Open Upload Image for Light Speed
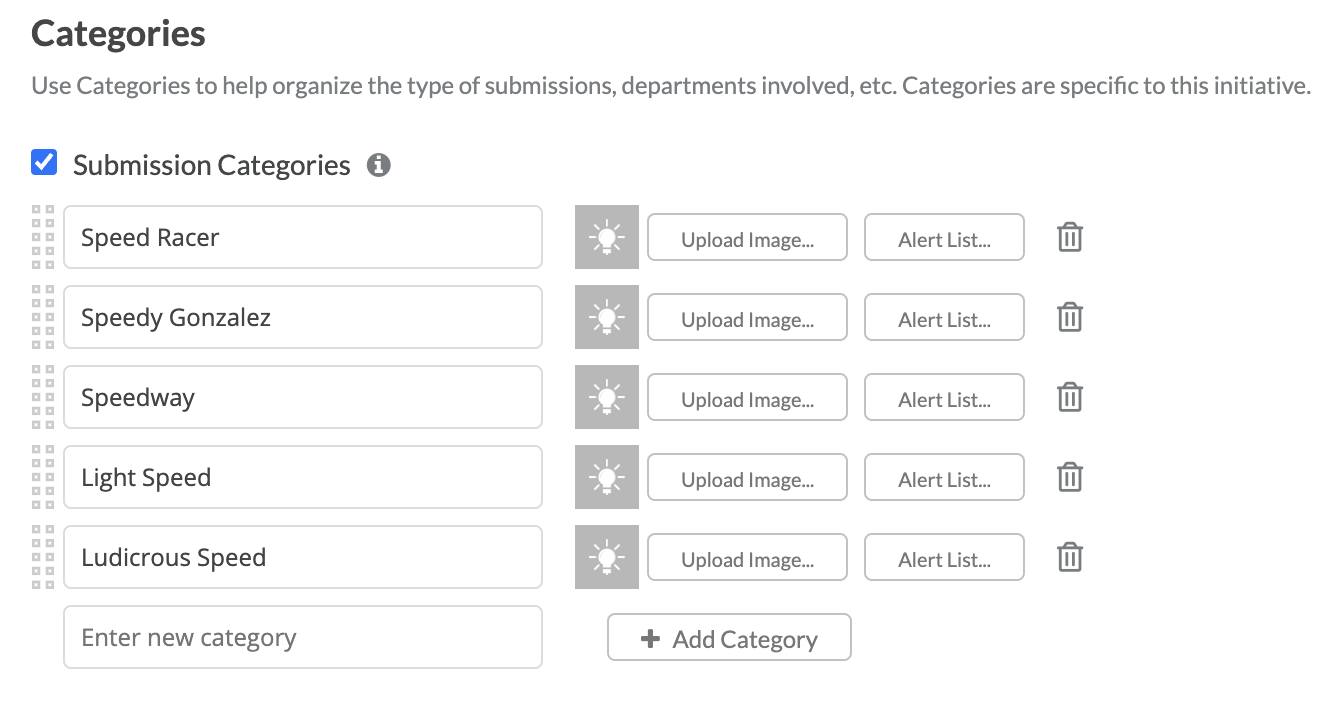Viewport: 1336px width, 722px height. pyautogui.click(x=747, y=477)
